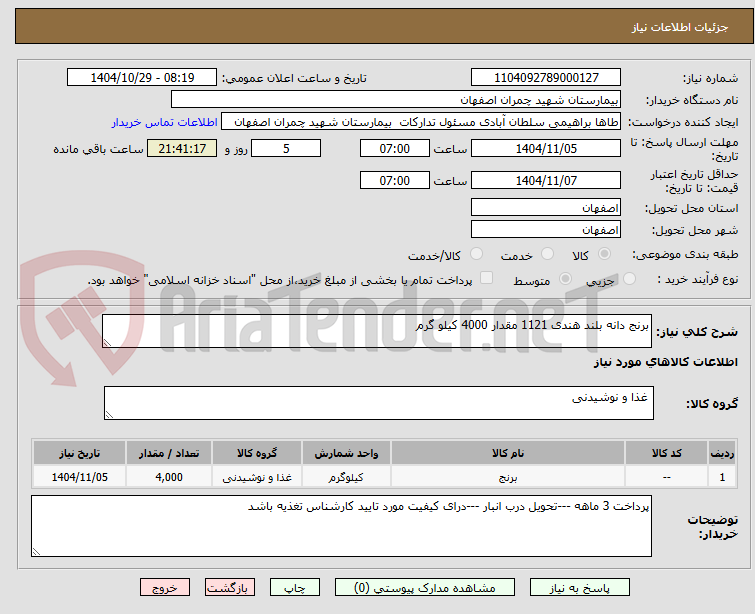Click the کیلوگرم unit cell
Screen dimensions: 755x614
point(347,477)
